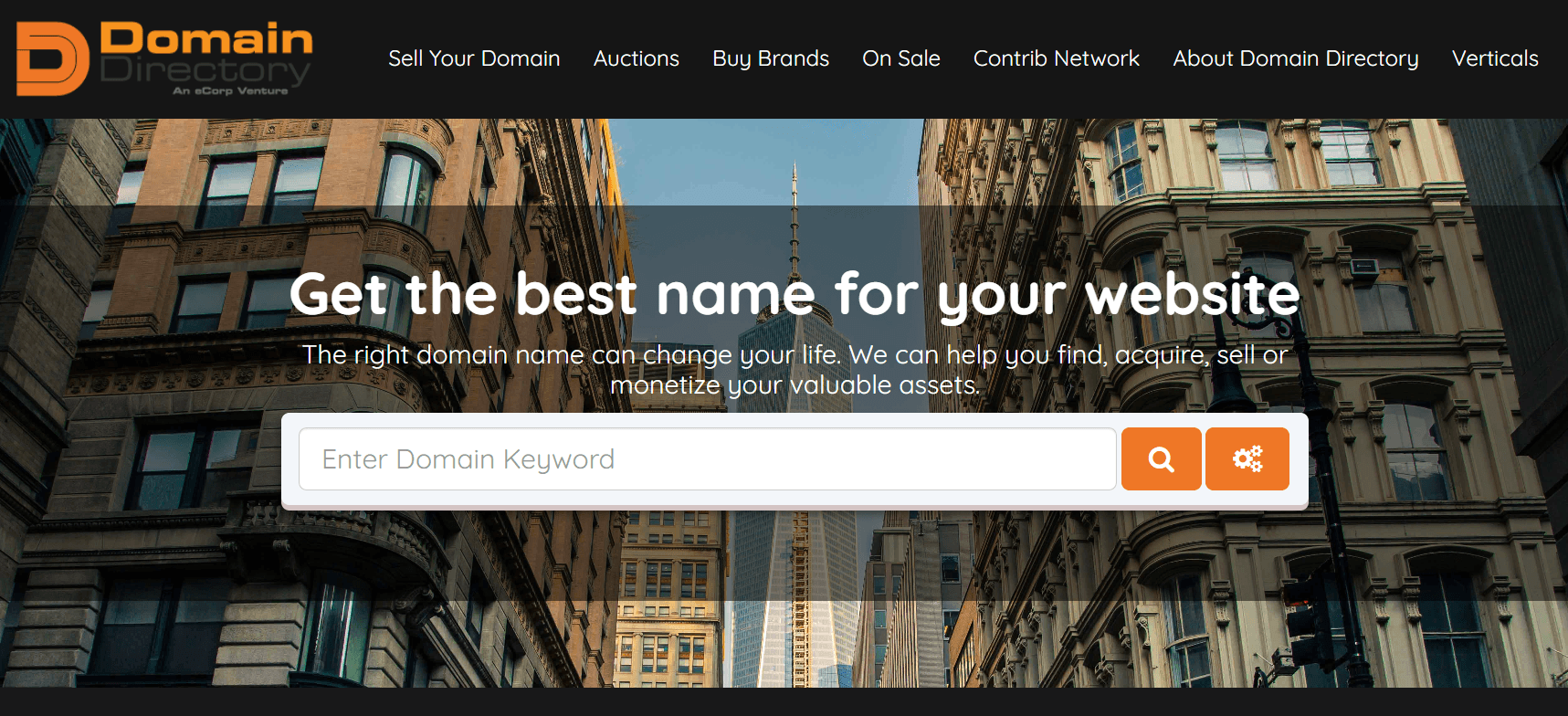Open the Sell Your Domain page
Image resolution: width=1568 pixels, height=716 pixels.
point(474,58)
